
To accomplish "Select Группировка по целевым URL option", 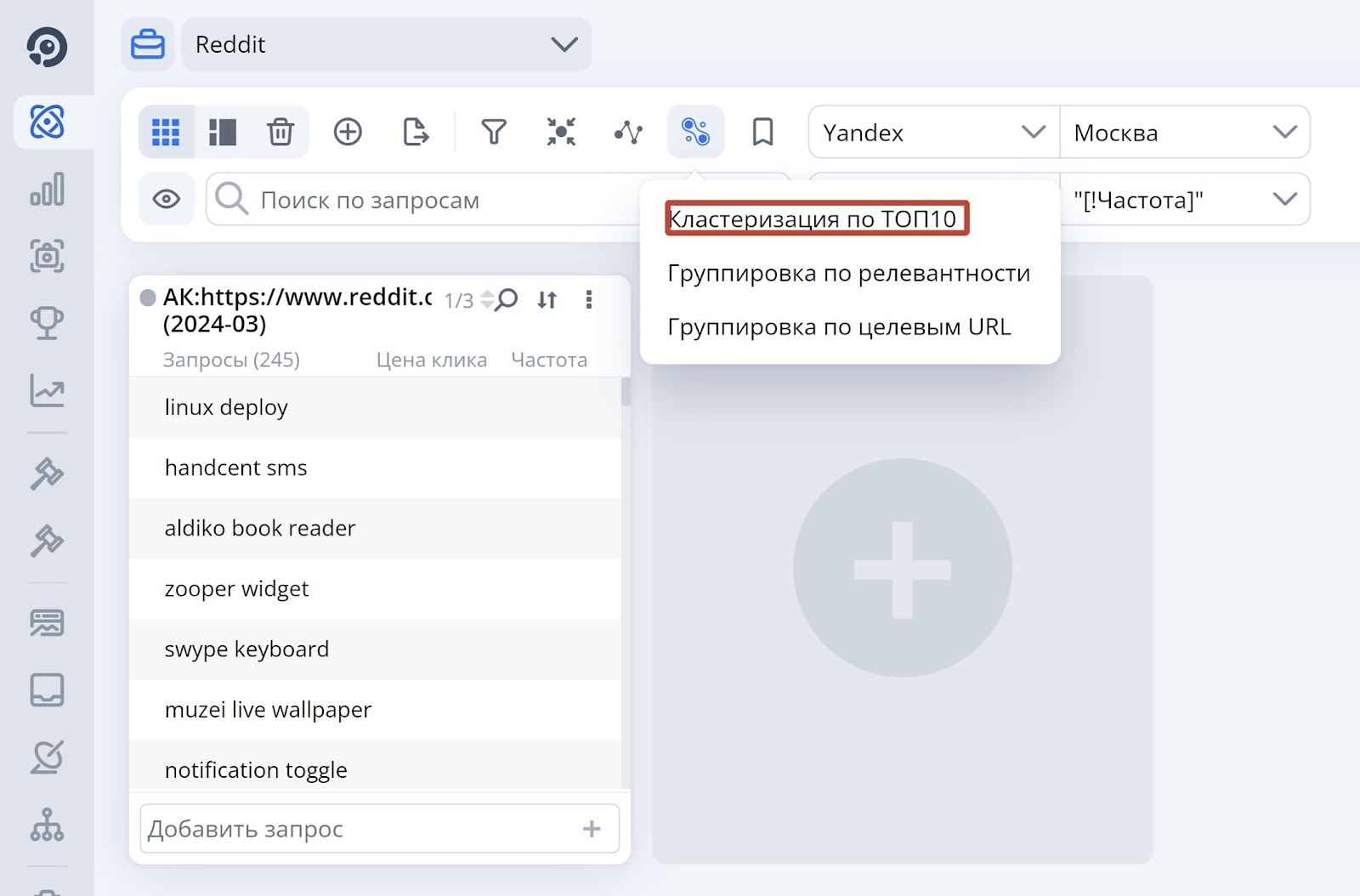I will coord(839,326).
